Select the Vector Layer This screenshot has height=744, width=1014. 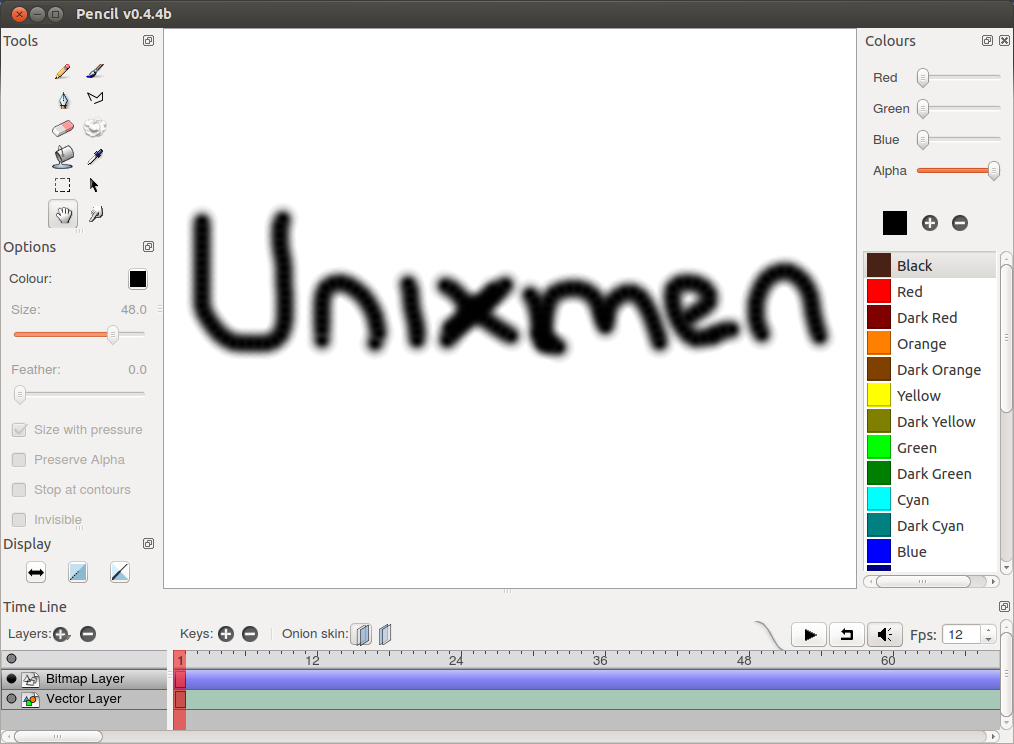point(83,699)
